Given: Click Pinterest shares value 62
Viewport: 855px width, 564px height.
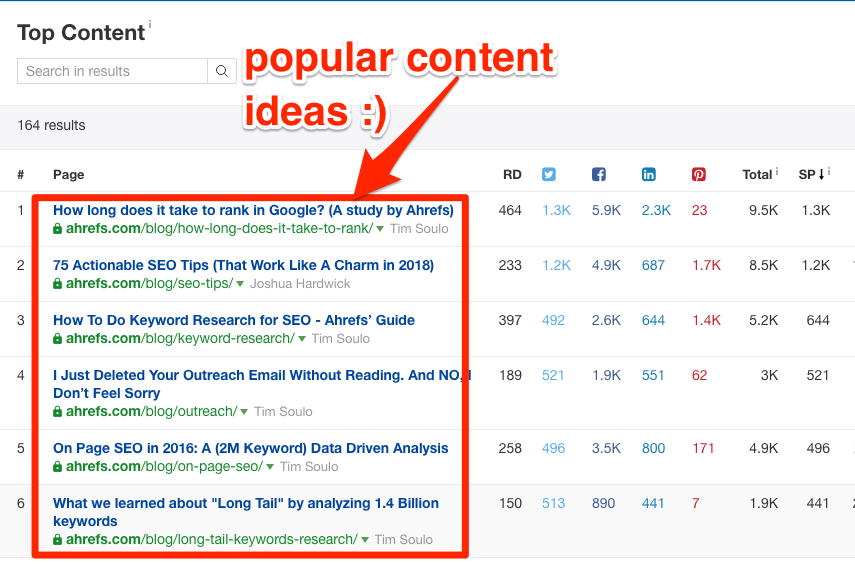Looking at the screenshot, I should pyautogui.click(x=700, y=376).
